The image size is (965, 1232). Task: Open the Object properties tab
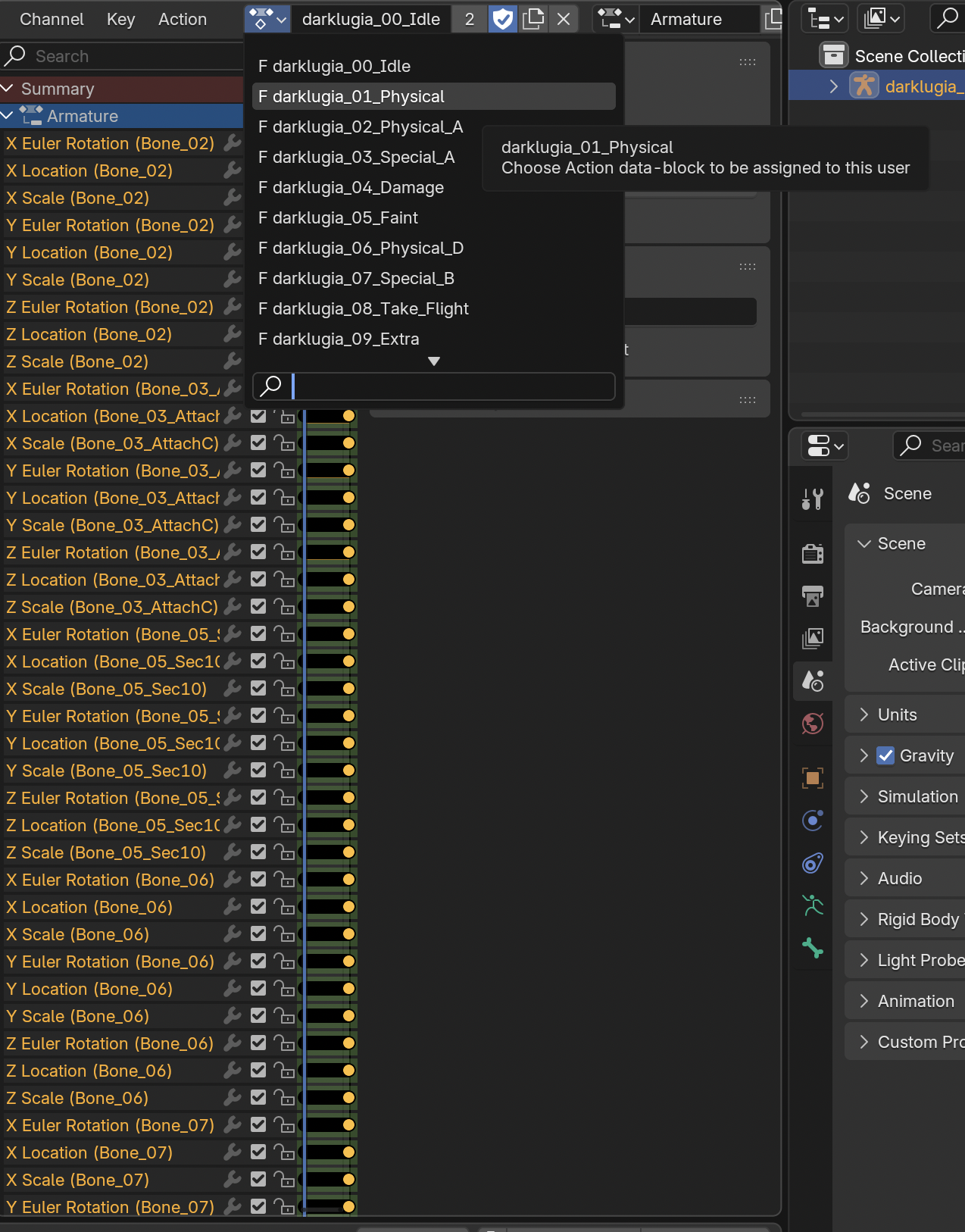813,778
